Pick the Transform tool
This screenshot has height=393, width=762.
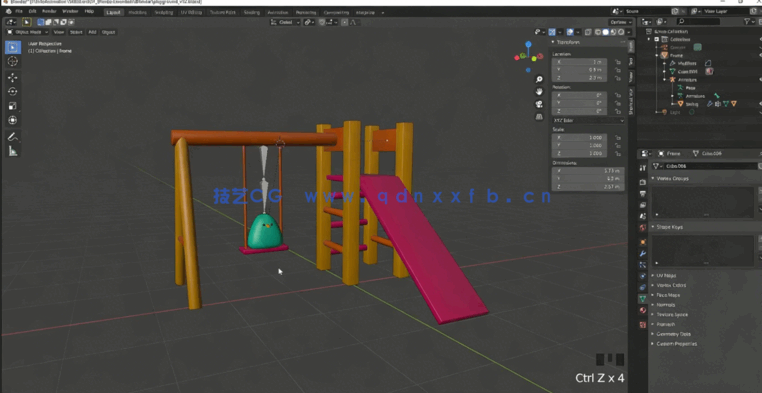point(13,120)
